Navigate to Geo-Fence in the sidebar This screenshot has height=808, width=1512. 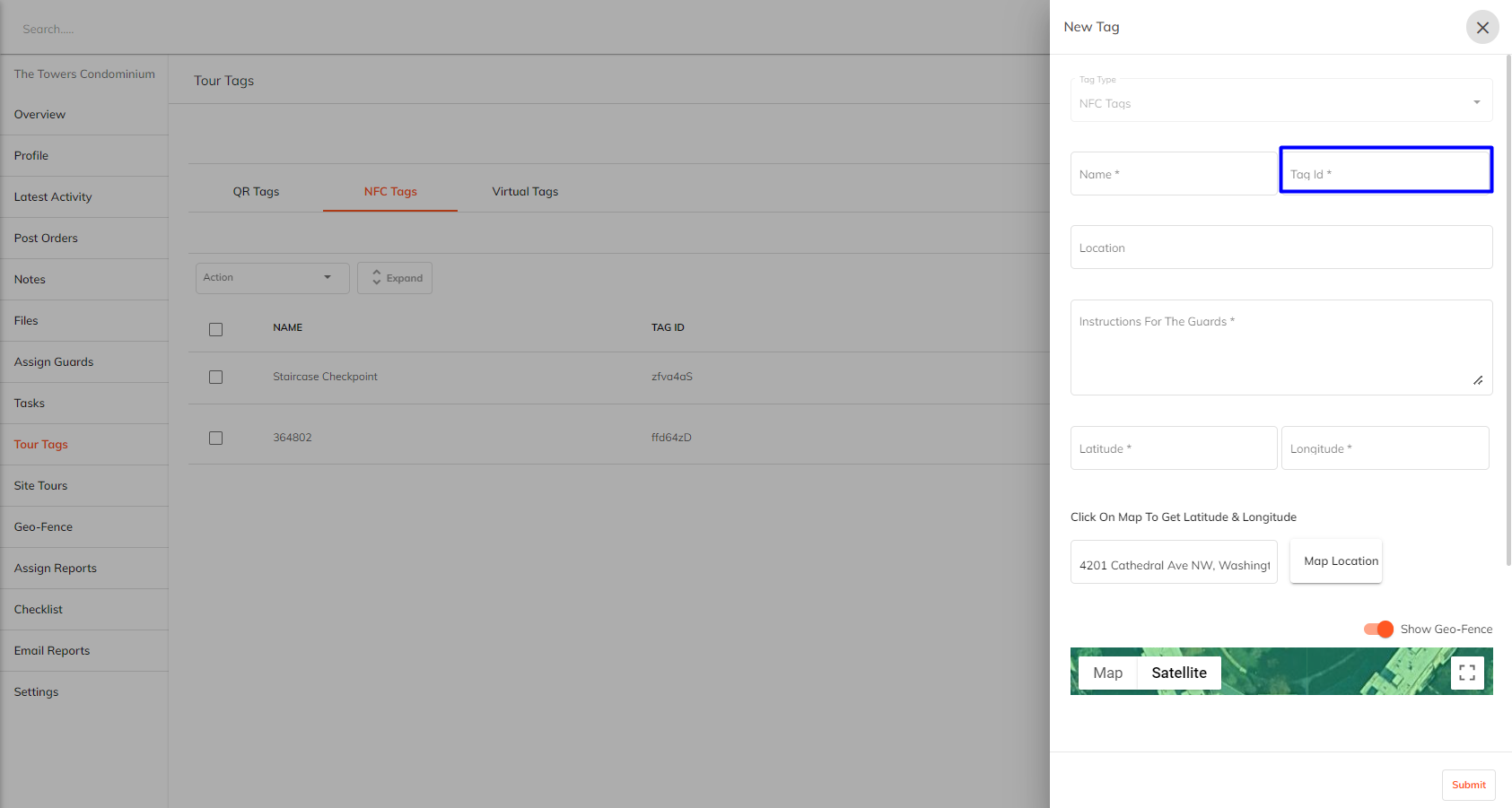[43, 526]
